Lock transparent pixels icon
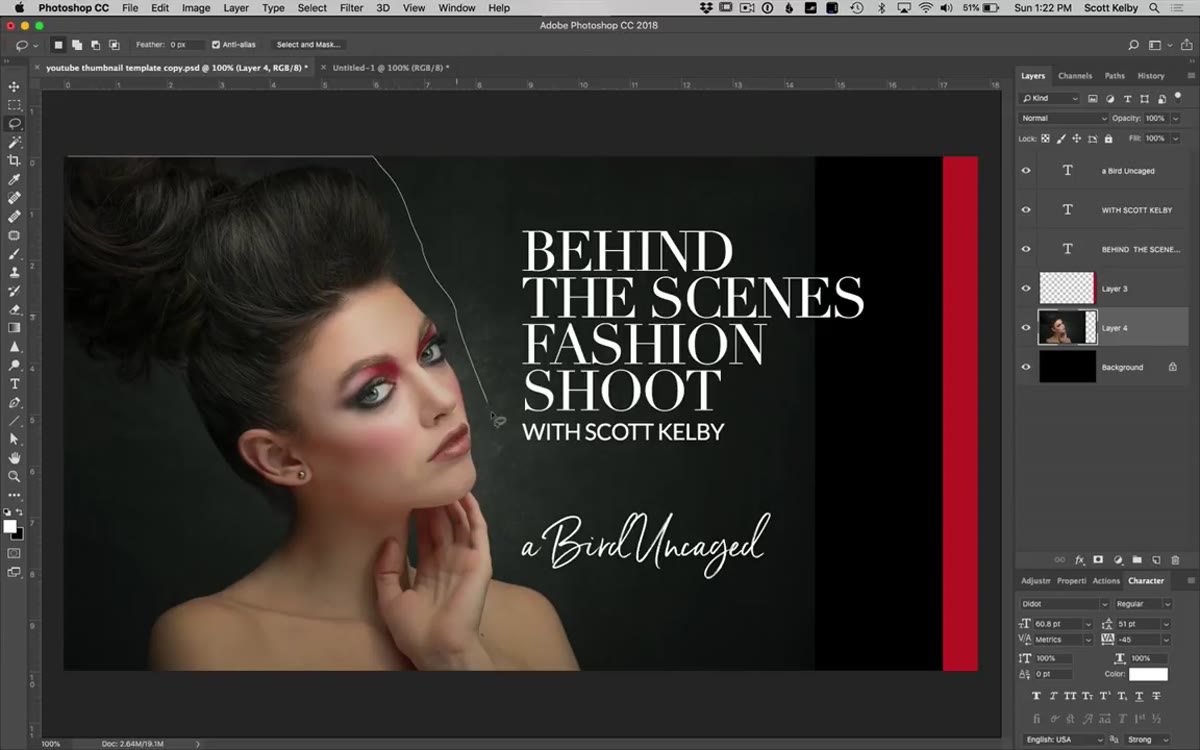The height and width of the screenshot is (750, 1200). coord(1045,139)
